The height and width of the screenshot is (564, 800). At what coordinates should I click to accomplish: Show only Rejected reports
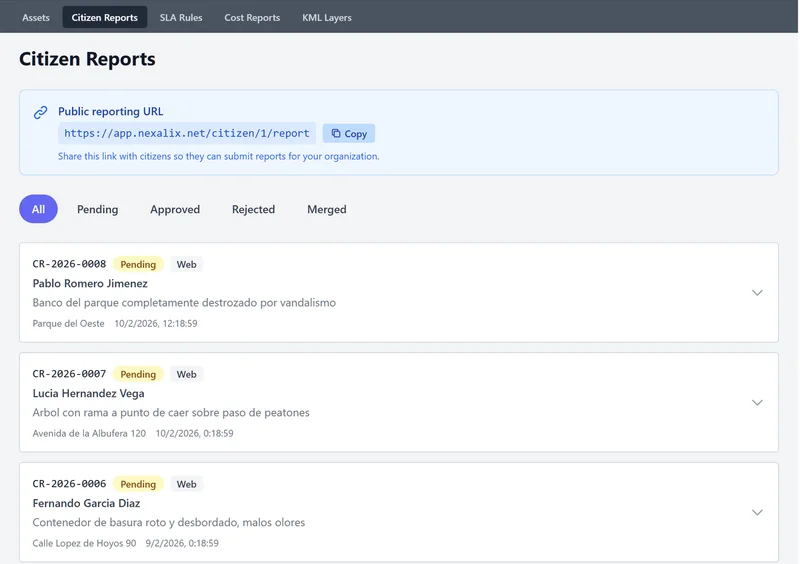click(x=253, y=209)
